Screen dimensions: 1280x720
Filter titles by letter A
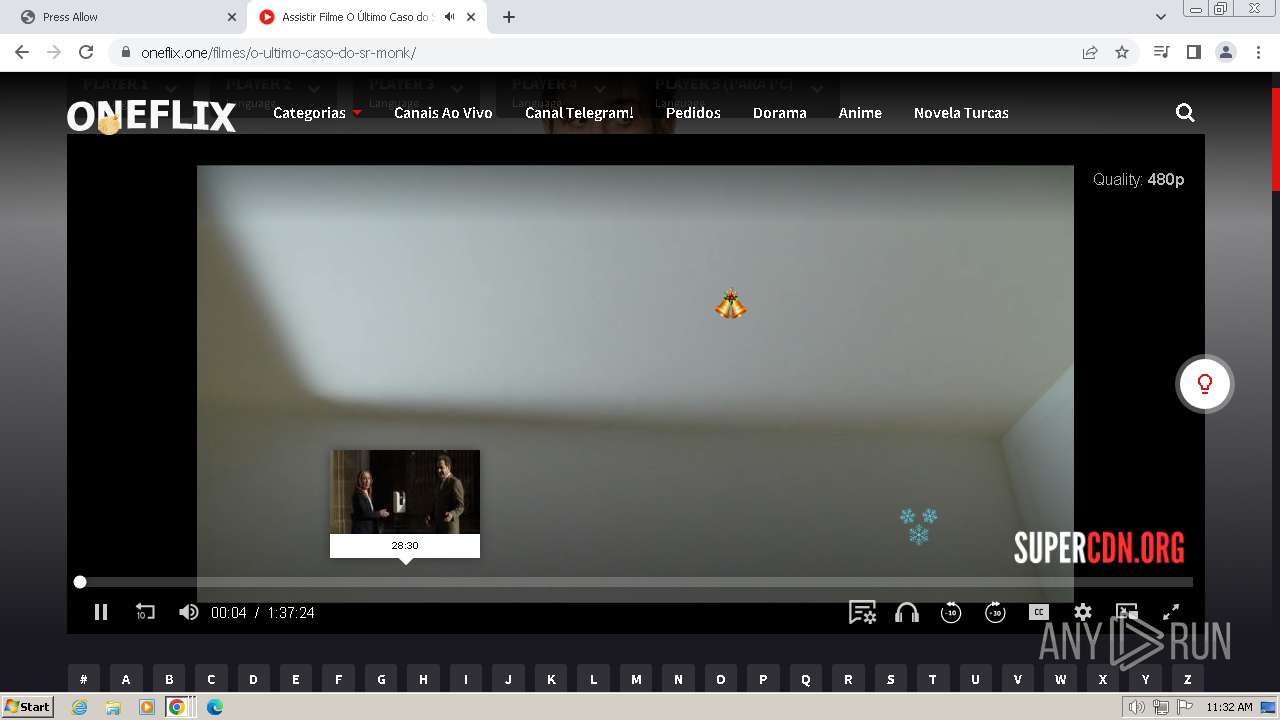point(126,679)
